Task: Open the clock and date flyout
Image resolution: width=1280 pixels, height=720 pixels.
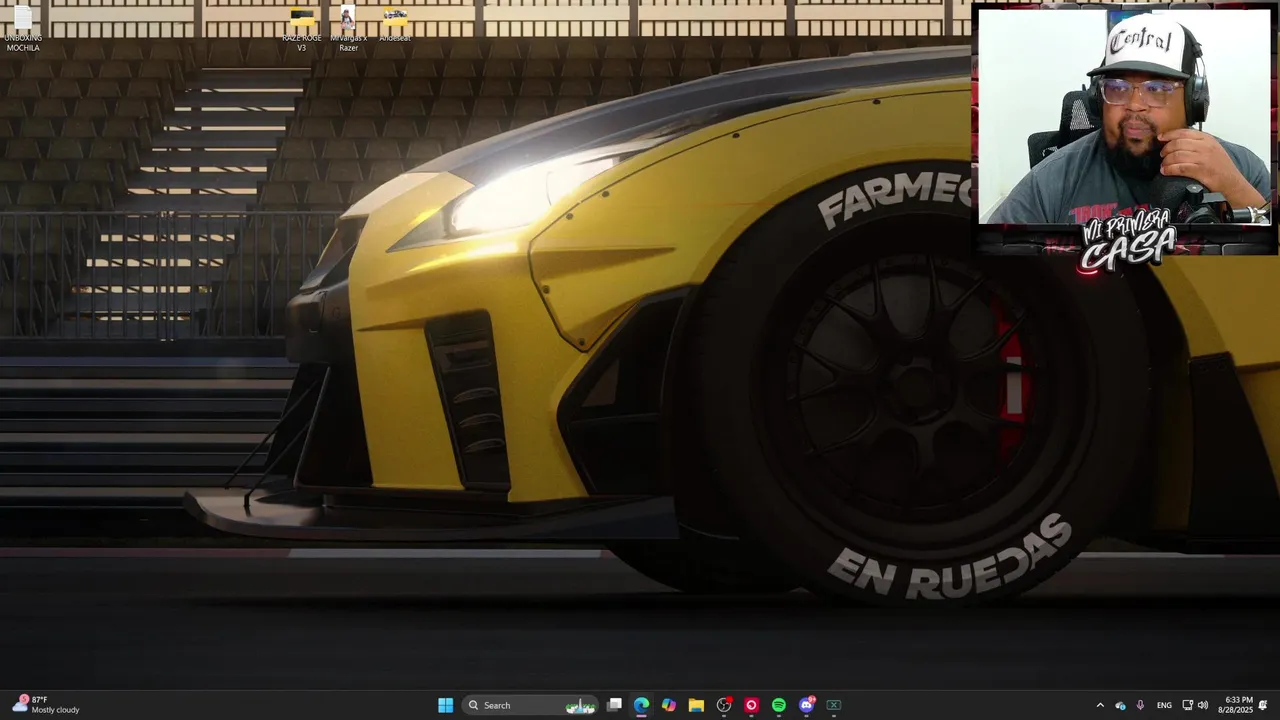Action: (1238, 705)
